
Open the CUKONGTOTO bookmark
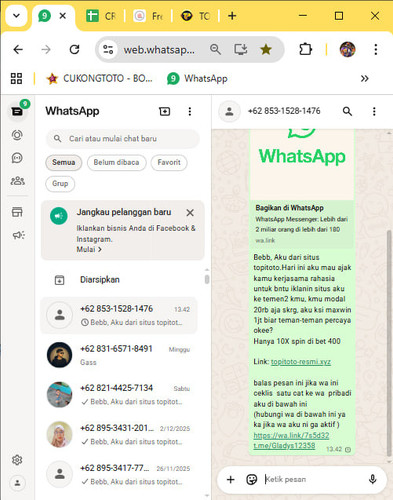(x=100, y=79)
